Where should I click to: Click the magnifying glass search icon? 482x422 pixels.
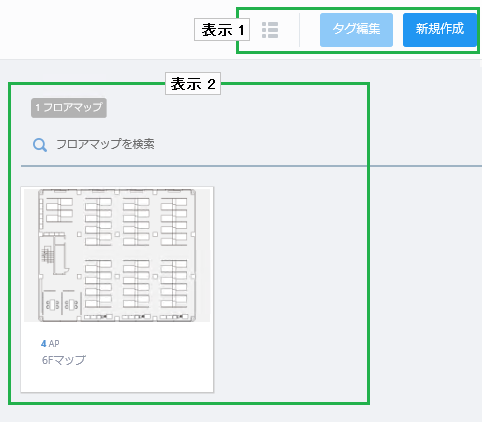pos(40,145)
